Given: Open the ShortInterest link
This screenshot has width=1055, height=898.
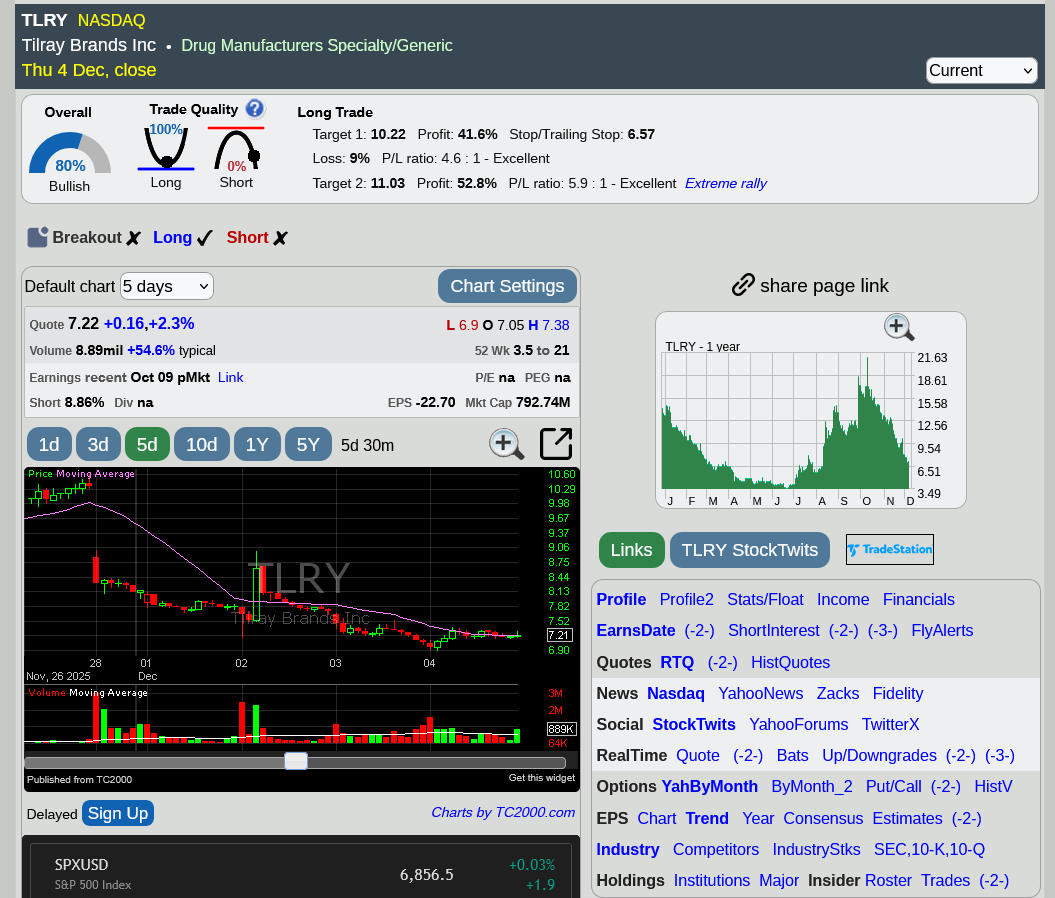Looking at the screenshot, I should [774, 630].
